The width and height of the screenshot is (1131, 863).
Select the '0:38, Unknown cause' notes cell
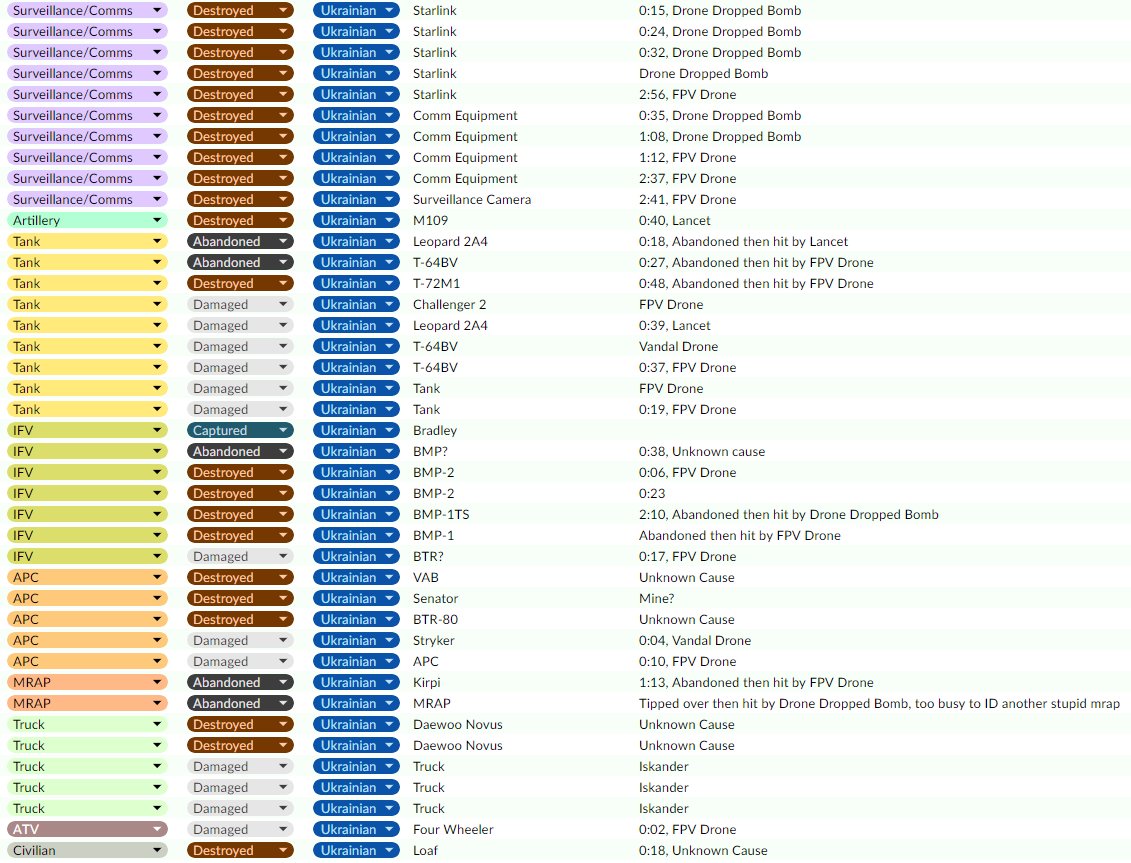702,451
